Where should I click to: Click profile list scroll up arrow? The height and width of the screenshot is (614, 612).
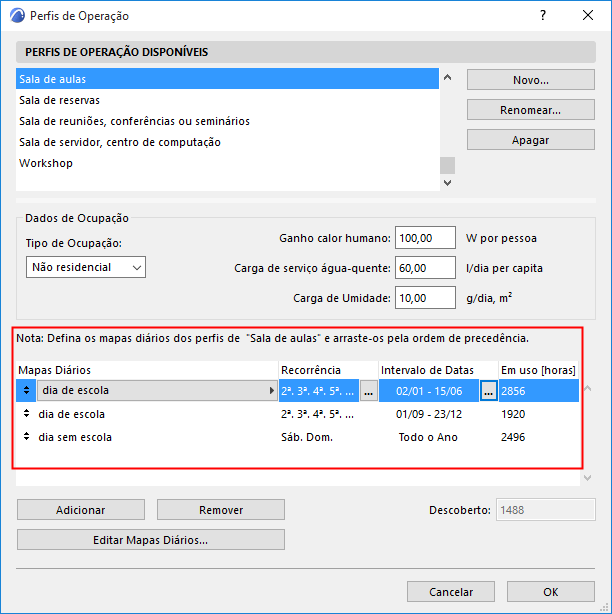point(448,78)
